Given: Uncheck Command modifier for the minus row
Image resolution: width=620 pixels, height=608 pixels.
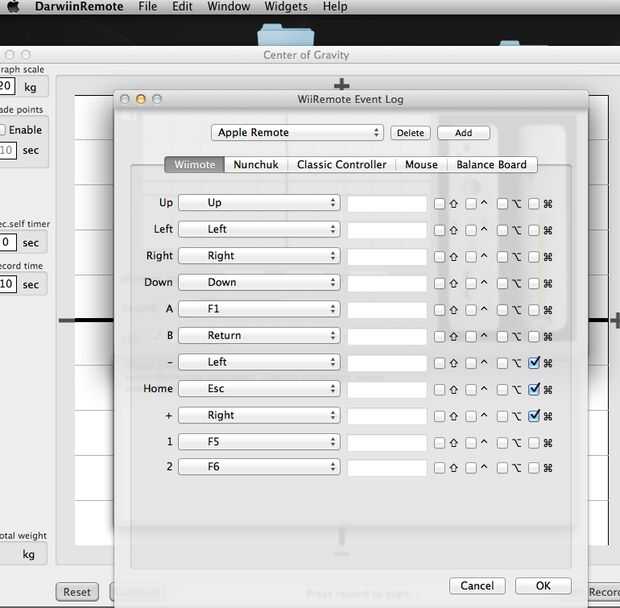Looking at the screenshot, I should tap(534, 363).
